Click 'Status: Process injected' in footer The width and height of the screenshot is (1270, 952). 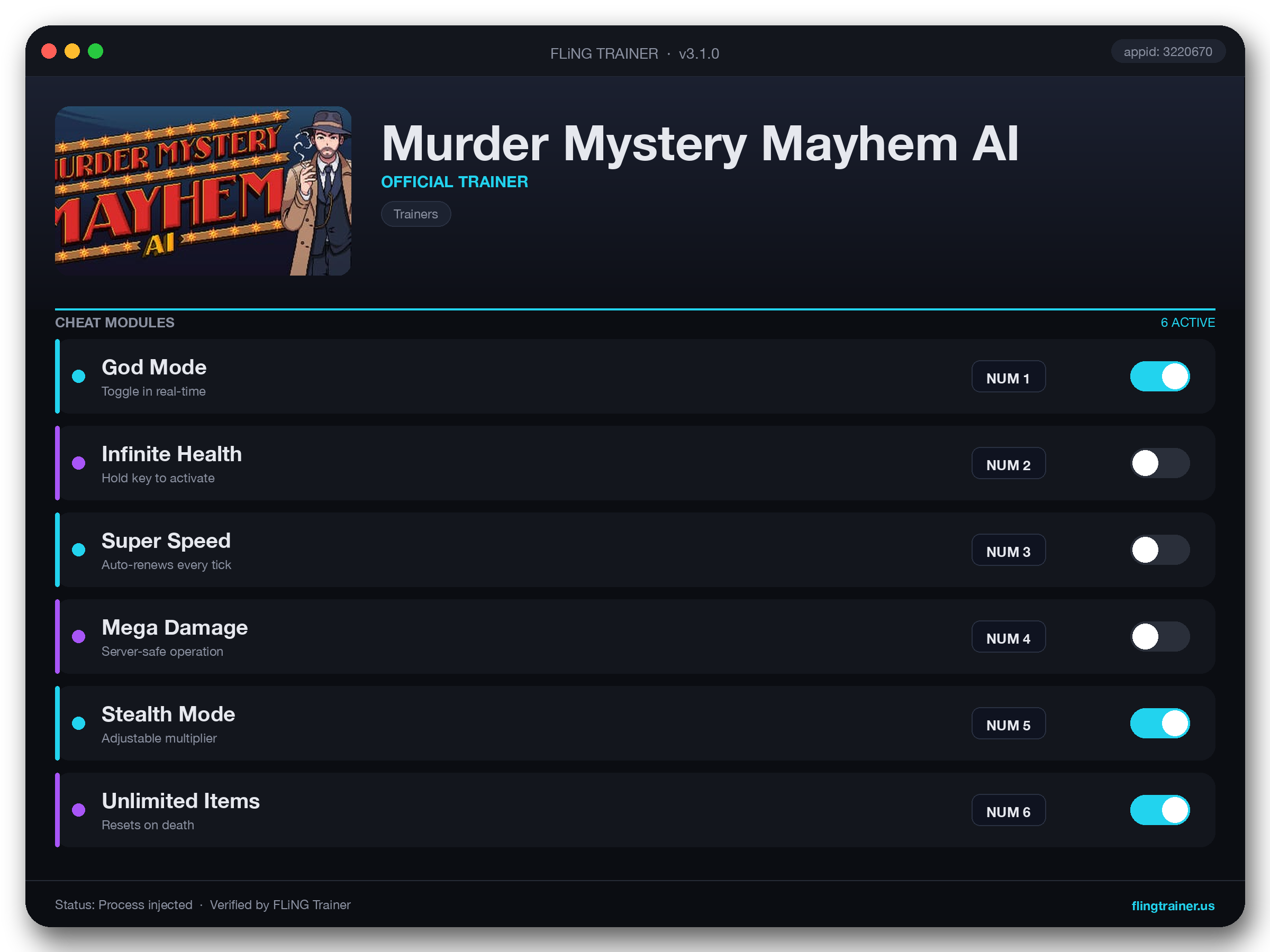(123, 905)
